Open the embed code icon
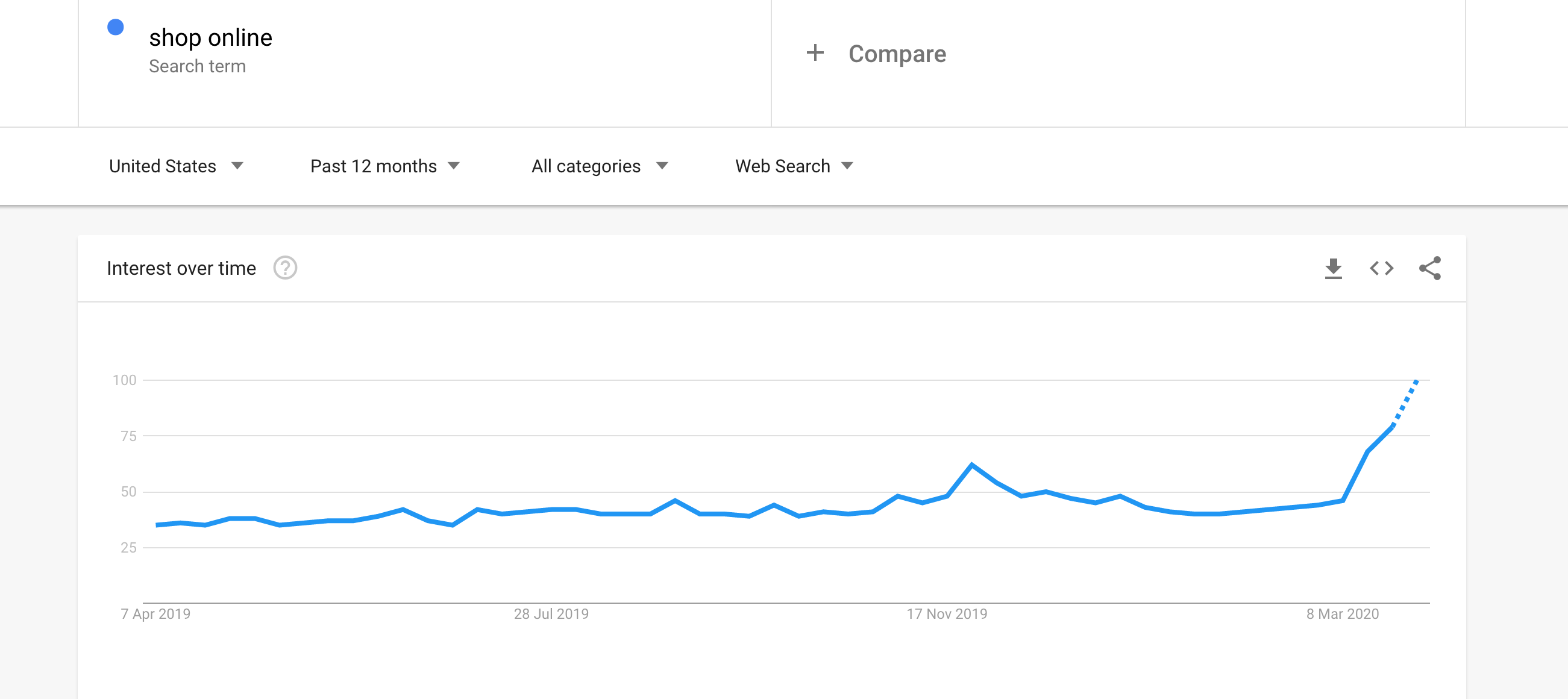This screenshot has height=699, width=1568. 1381,269
